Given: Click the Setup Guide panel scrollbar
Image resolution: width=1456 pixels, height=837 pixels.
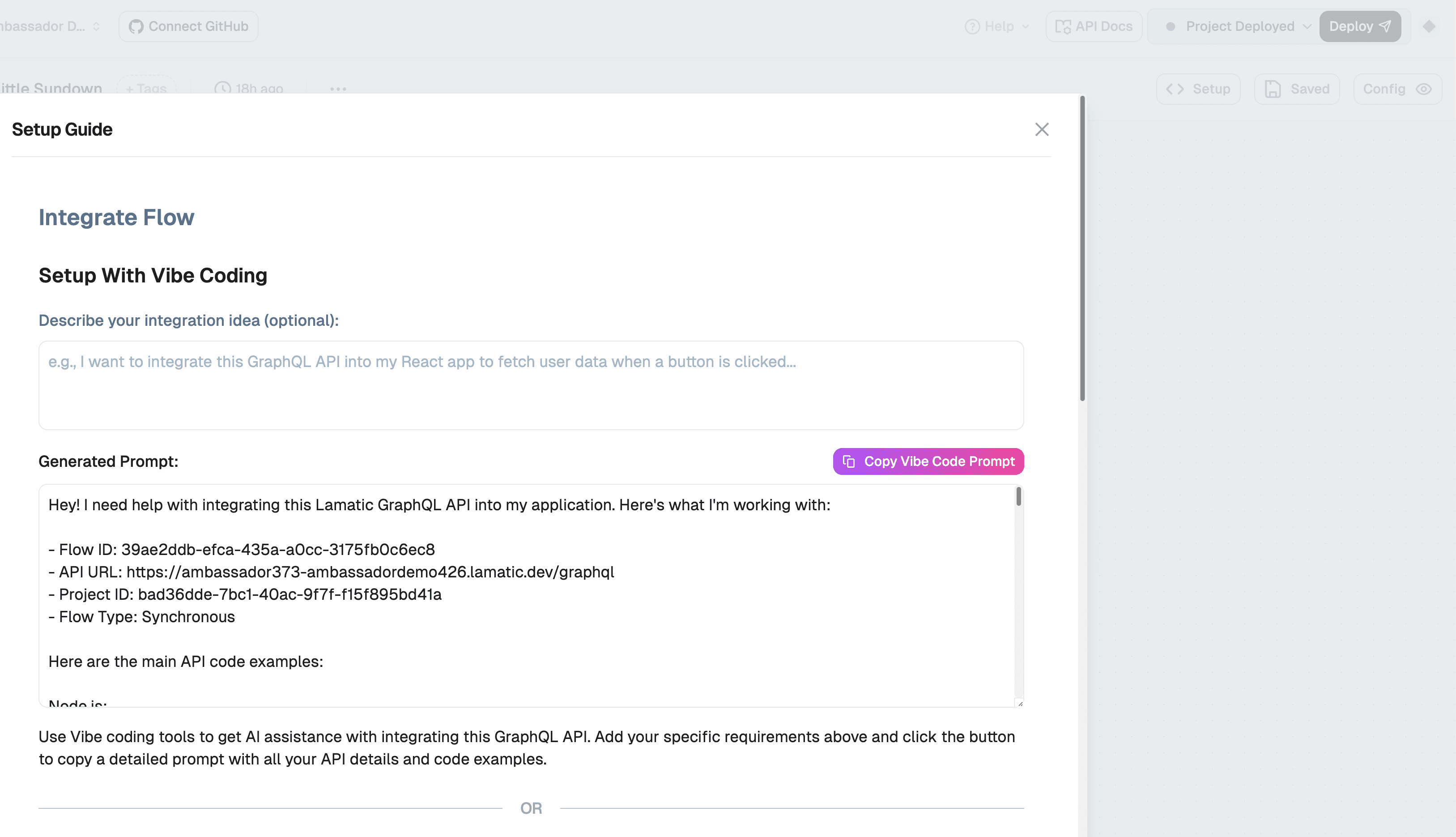Looking at the screenshot, I should point(1082,248).
